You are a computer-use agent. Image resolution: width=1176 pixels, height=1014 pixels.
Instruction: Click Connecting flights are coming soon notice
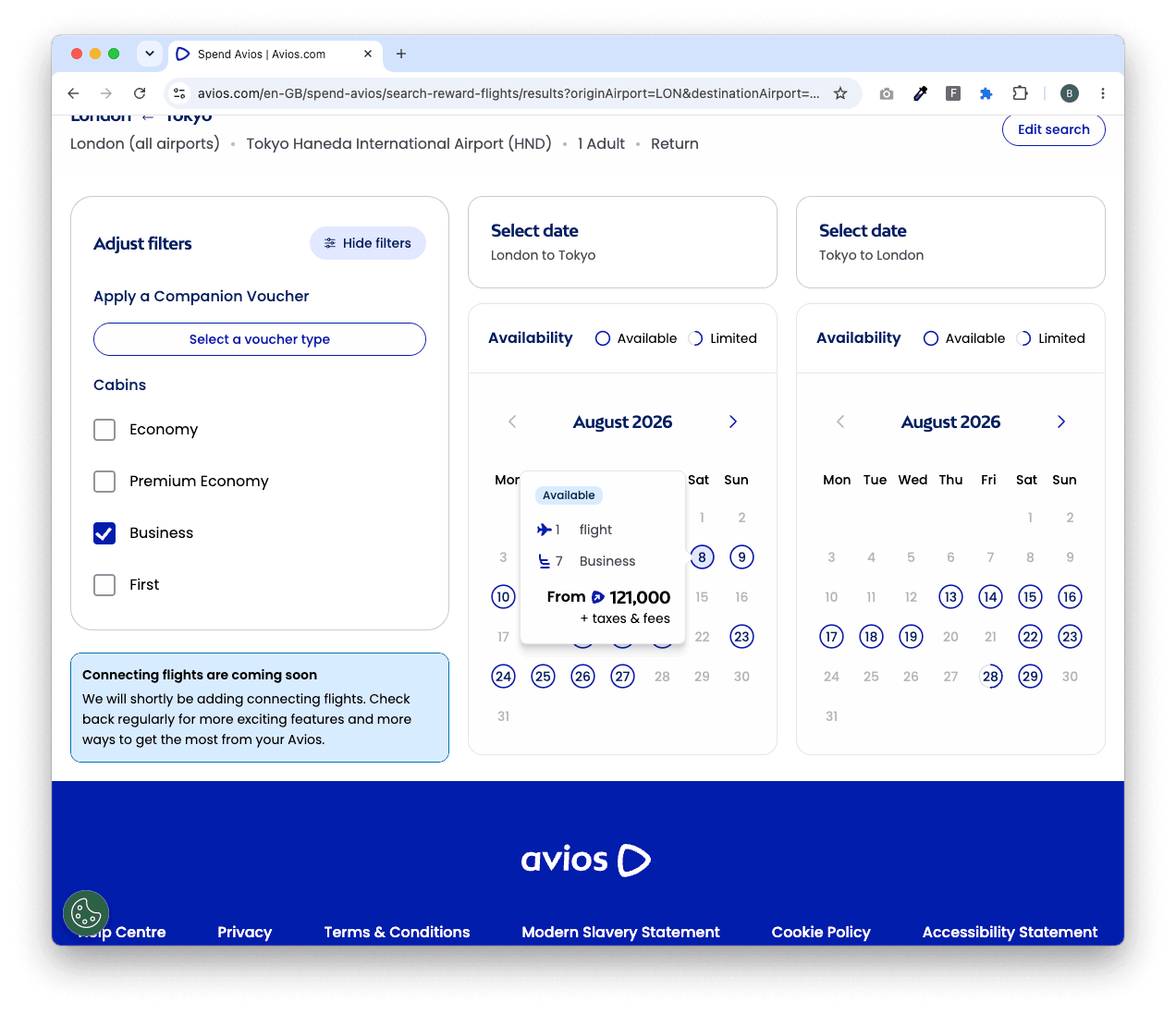[260, 708]
